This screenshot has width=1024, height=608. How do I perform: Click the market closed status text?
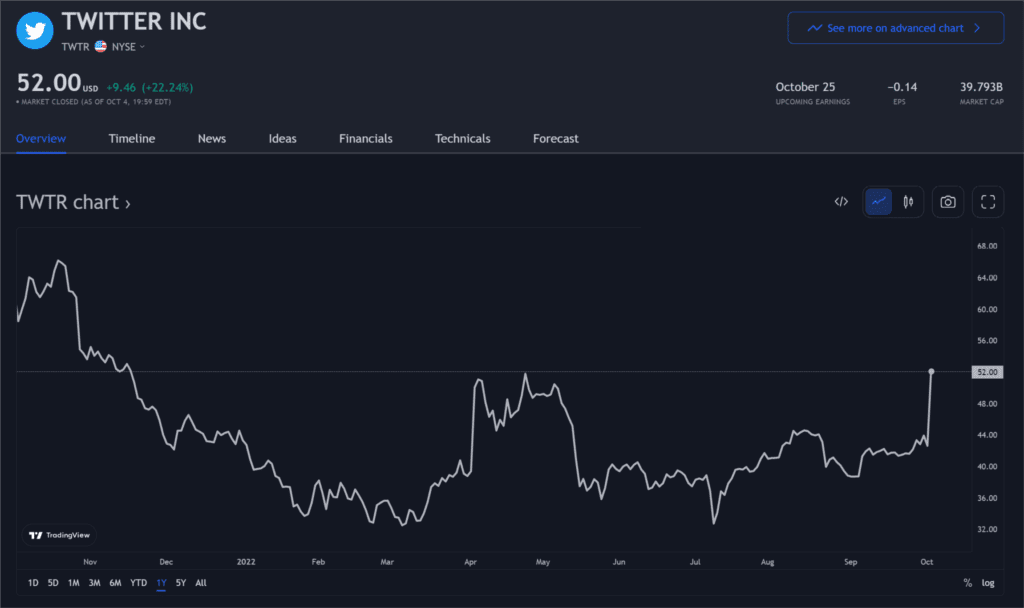pyautogui.click(x=93, y=102)
